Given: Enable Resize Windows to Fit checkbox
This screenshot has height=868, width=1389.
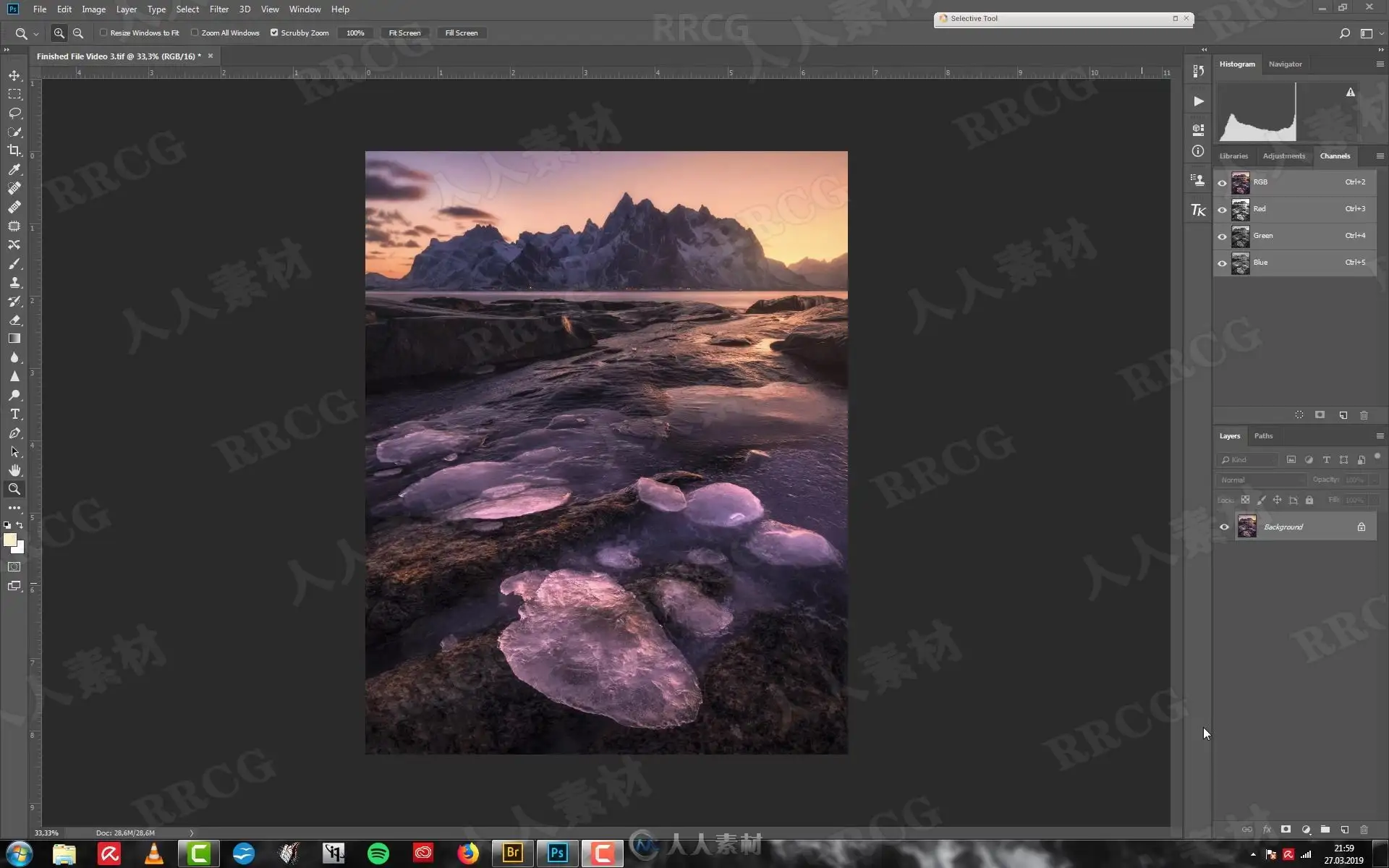Looking at the screenshot, I should point(103,33).
